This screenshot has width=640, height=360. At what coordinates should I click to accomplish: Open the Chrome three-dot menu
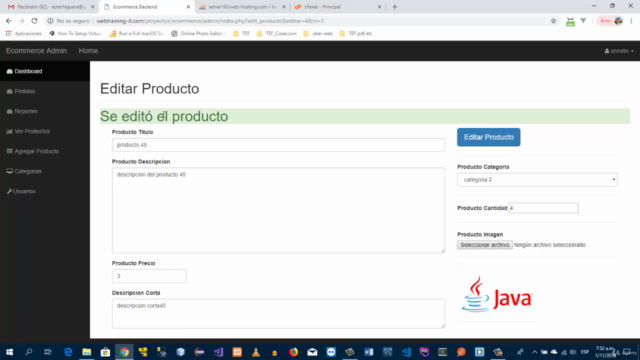[x=631, y=21]
